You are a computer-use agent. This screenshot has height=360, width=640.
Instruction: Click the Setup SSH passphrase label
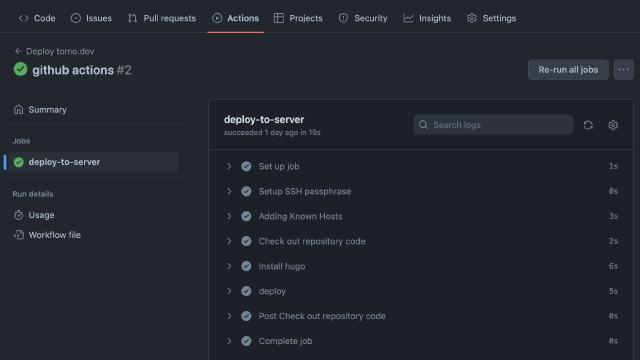(304, 191)
